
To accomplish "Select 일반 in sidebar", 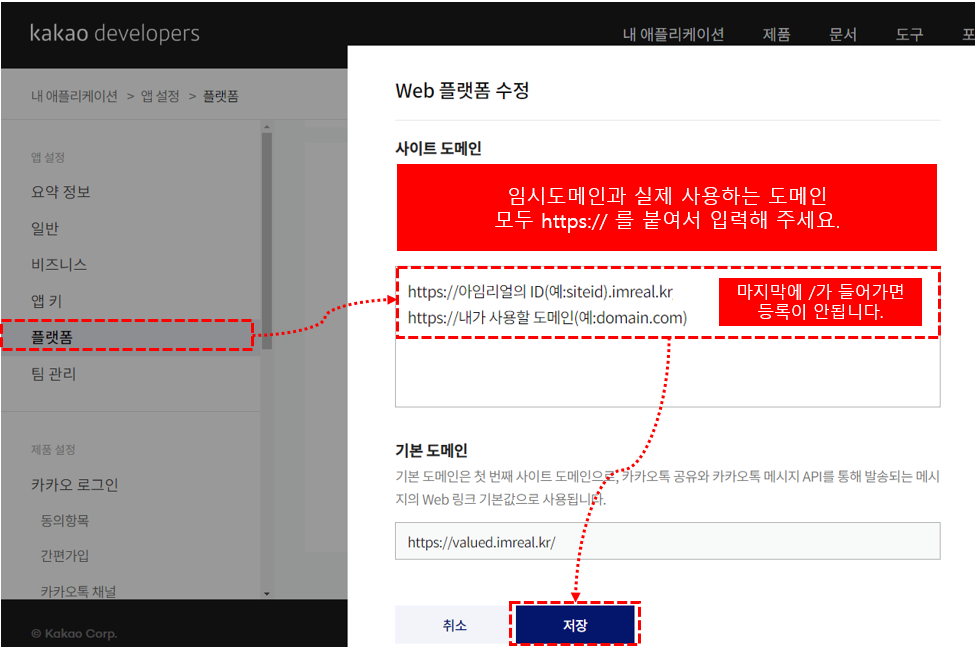I will 45,228.
